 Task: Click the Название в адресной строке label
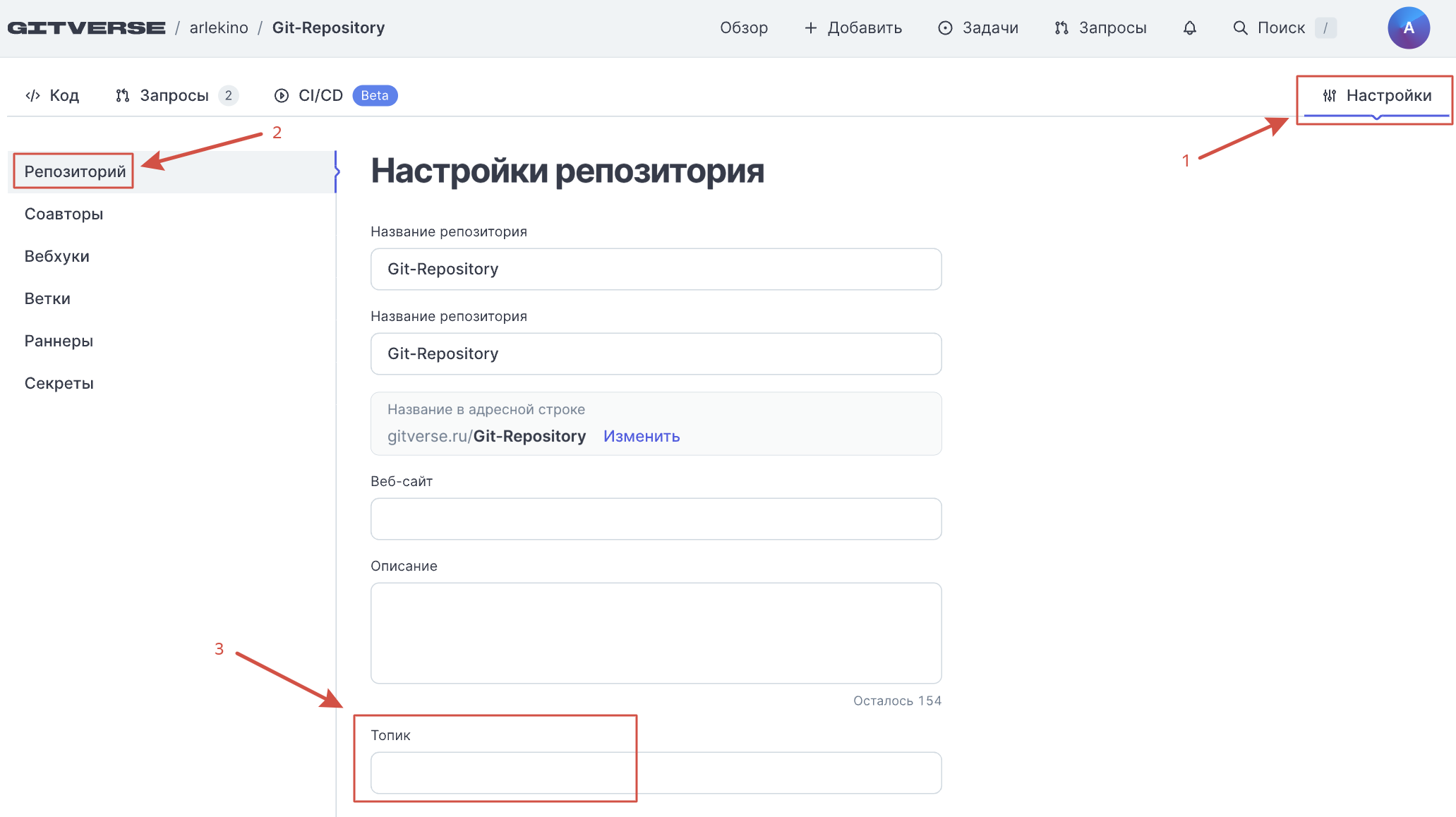(x=486, y=409)
